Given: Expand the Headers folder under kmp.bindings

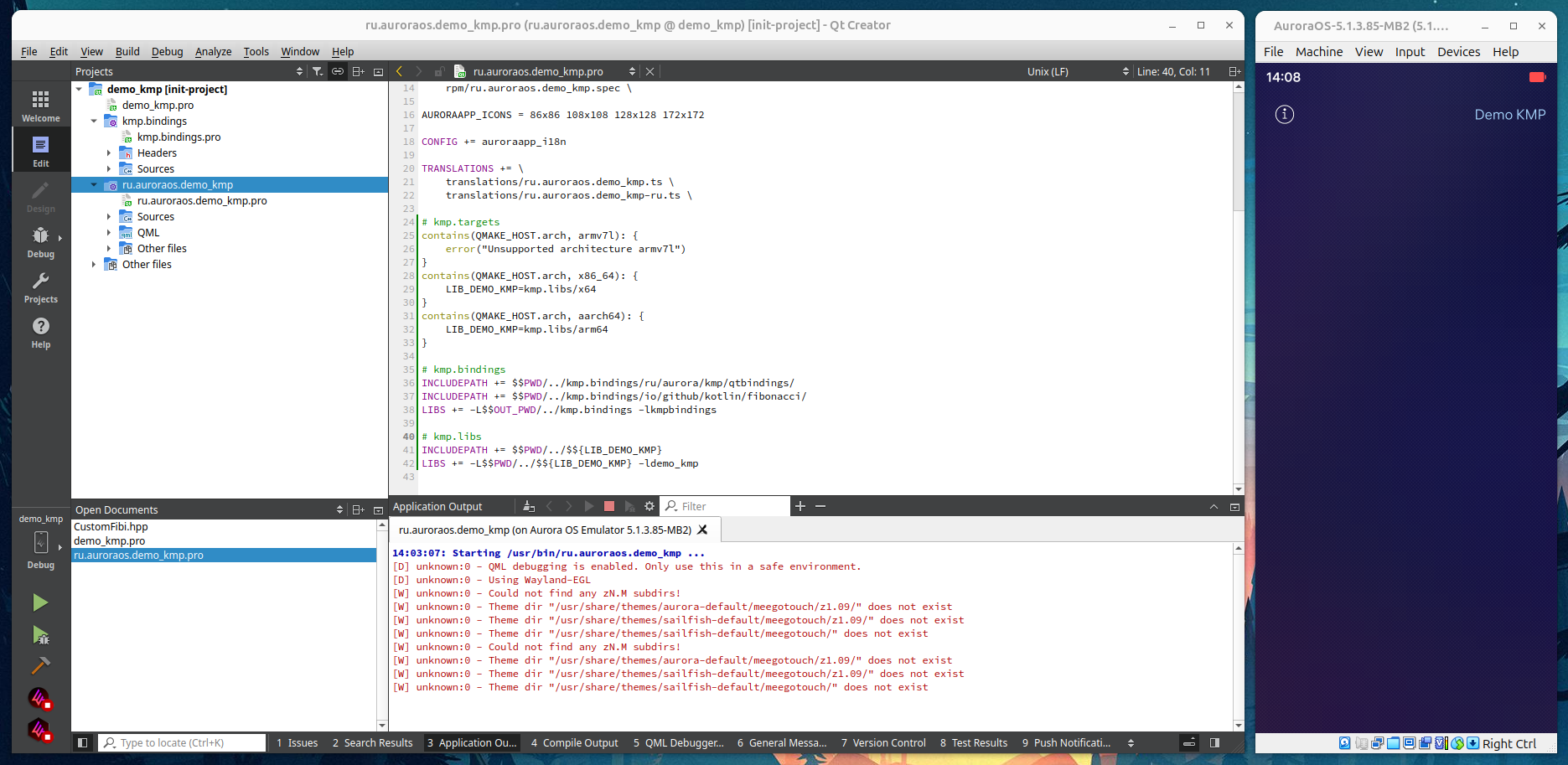Looking at the screenshot, I should point(109,153).
